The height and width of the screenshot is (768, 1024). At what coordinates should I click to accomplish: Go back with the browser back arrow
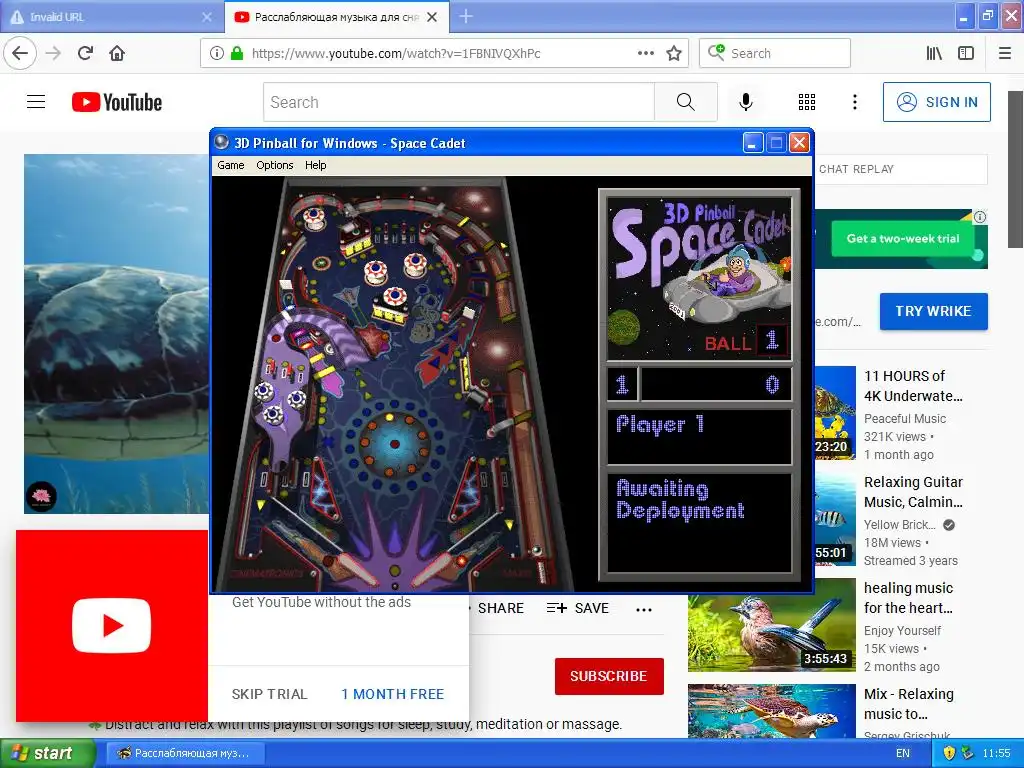pos(20,53)
